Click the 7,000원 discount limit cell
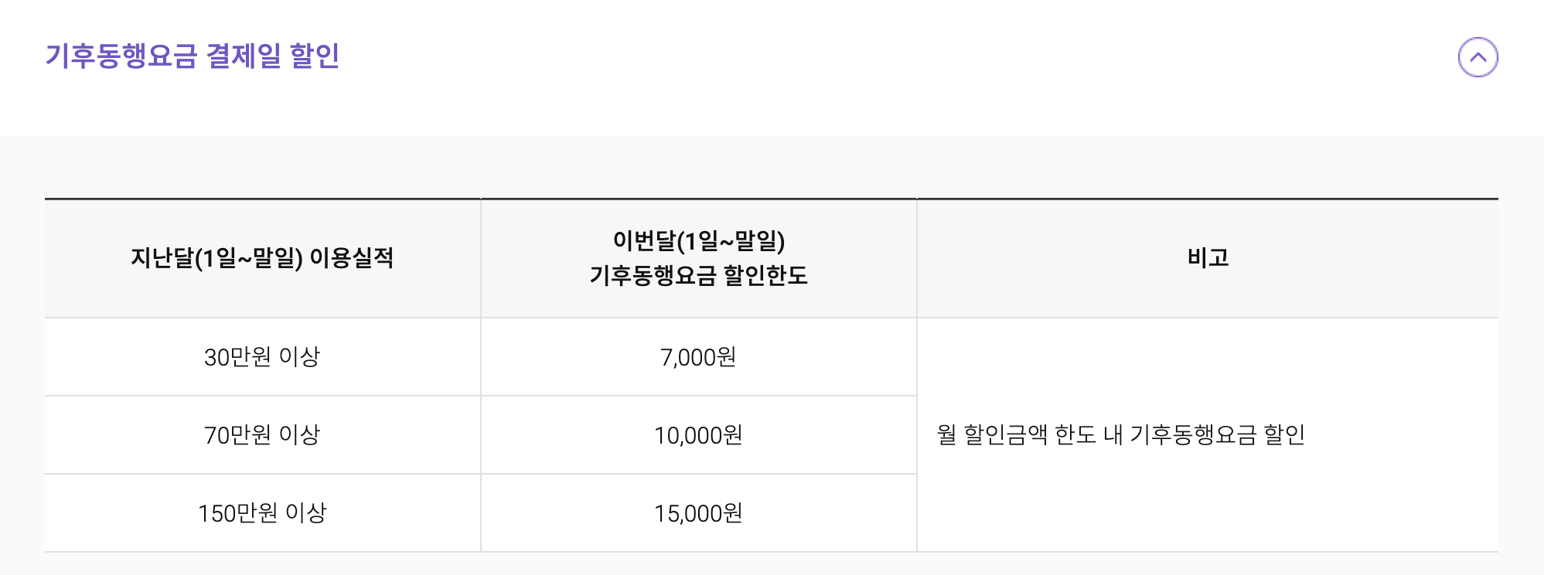1568x575 pixels. (698, 357)
